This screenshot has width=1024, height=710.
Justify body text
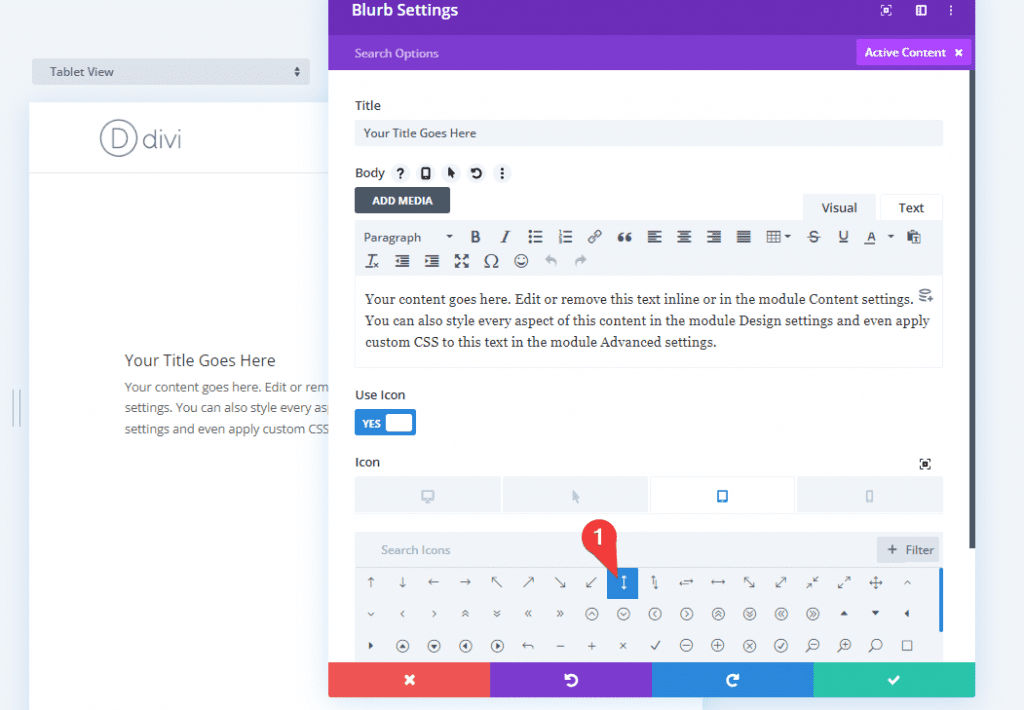point(743,237)
